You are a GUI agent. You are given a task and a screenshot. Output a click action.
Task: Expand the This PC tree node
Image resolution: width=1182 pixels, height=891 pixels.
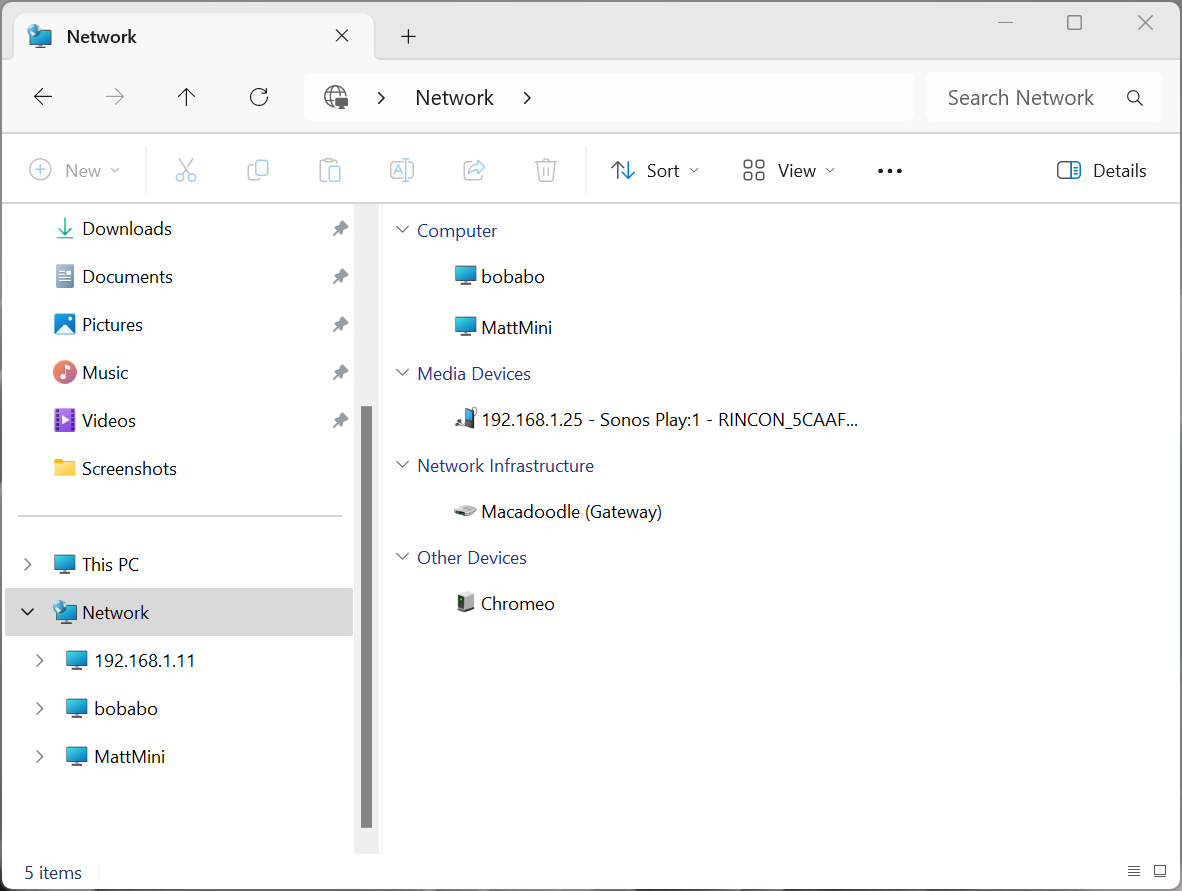click(x=28, y=565)
